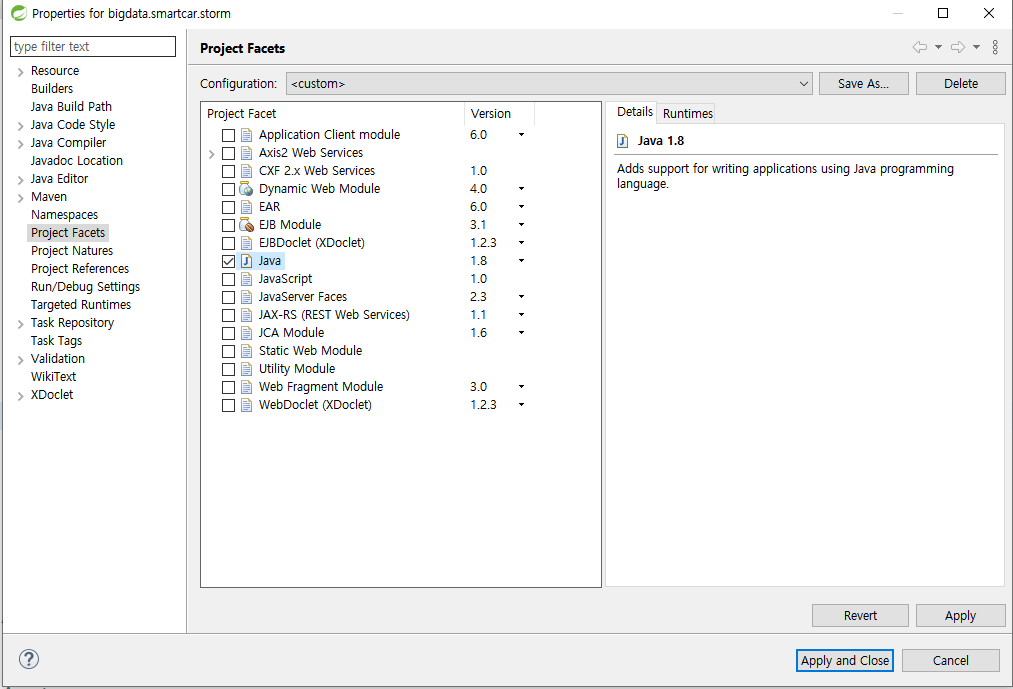The image size is (1013, 689).
Task: Click the JCA Module document icon
Action: (x=246, y=334)
